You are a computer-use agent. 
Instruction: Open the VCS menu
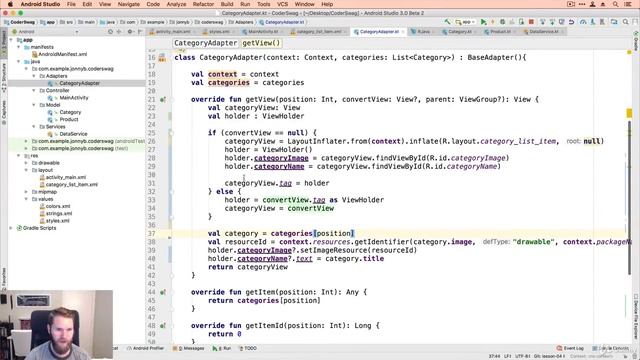point(282,4)
